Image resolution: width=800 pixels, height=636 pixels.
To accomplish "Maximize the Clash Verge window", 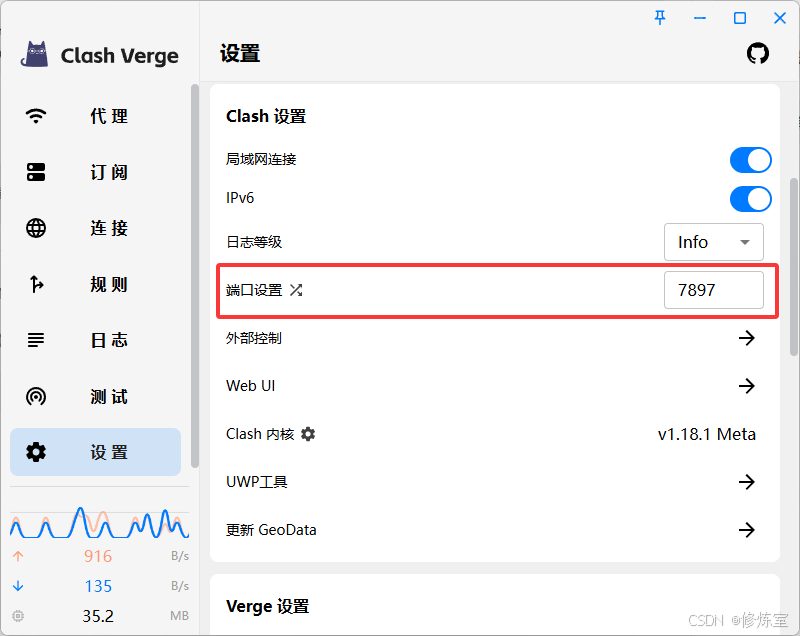I will tap(740, 18).
